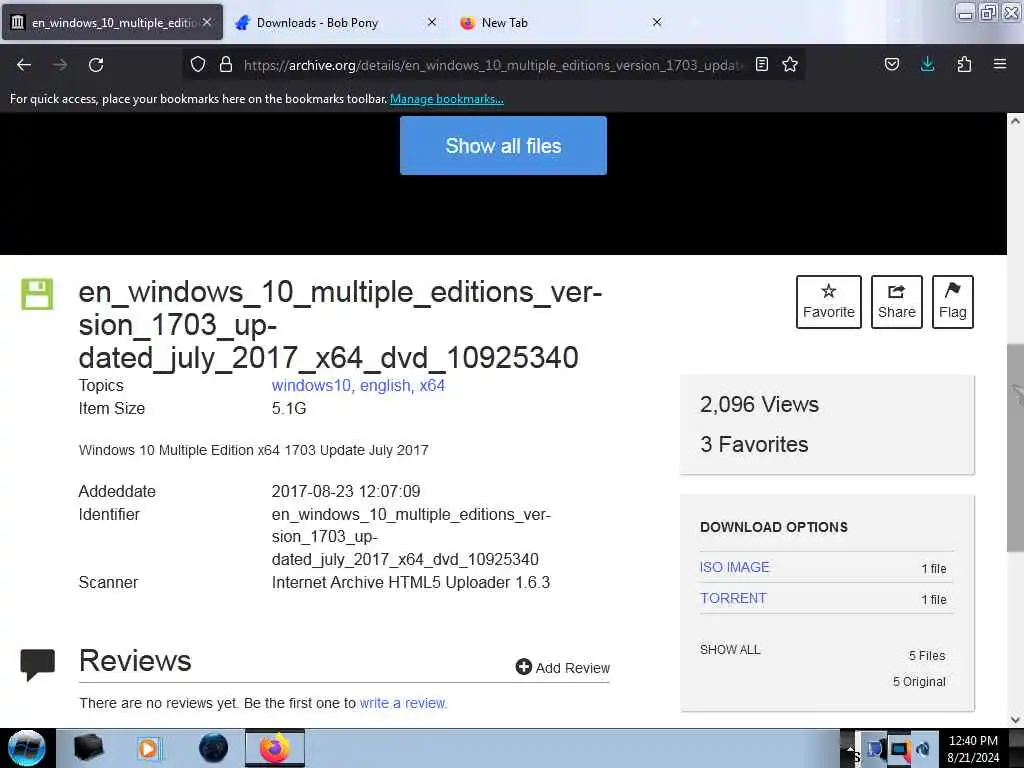Image resolution: width=1024 pixels, height=768 pixels.
Task: Click the address bar URL field
Action: 493,65
